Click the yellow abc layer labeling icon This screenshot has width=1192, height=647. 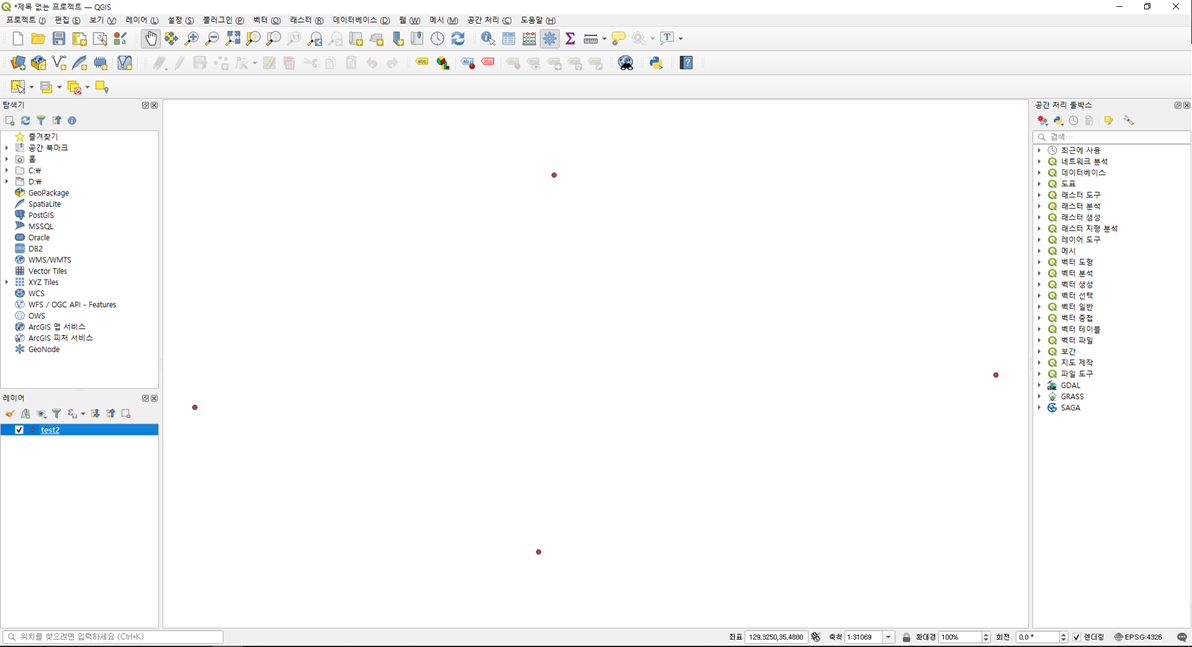point(422,62)
